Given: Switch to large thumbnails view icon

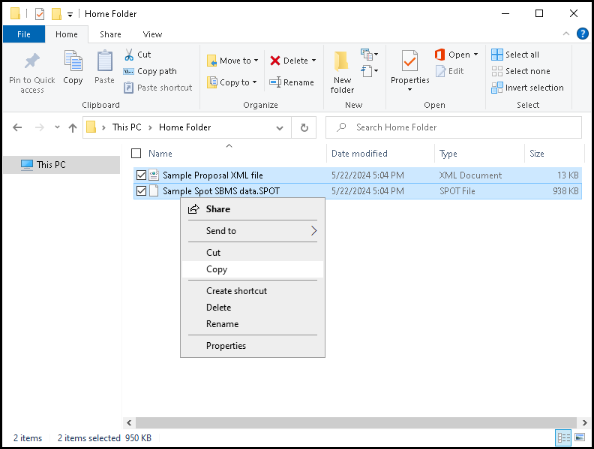Looking at the screenshot, I should pos(580,438).
